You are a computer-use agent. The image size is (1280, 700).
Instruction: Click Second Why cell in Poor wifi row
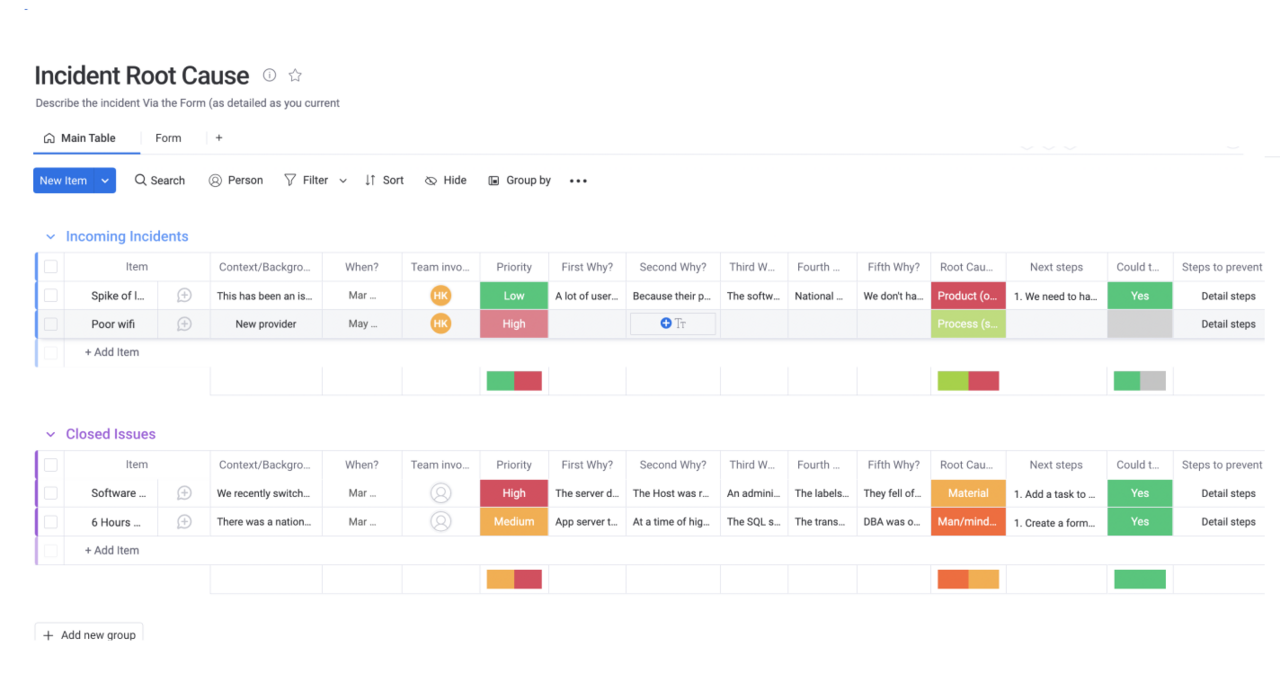tap(672, 324)
